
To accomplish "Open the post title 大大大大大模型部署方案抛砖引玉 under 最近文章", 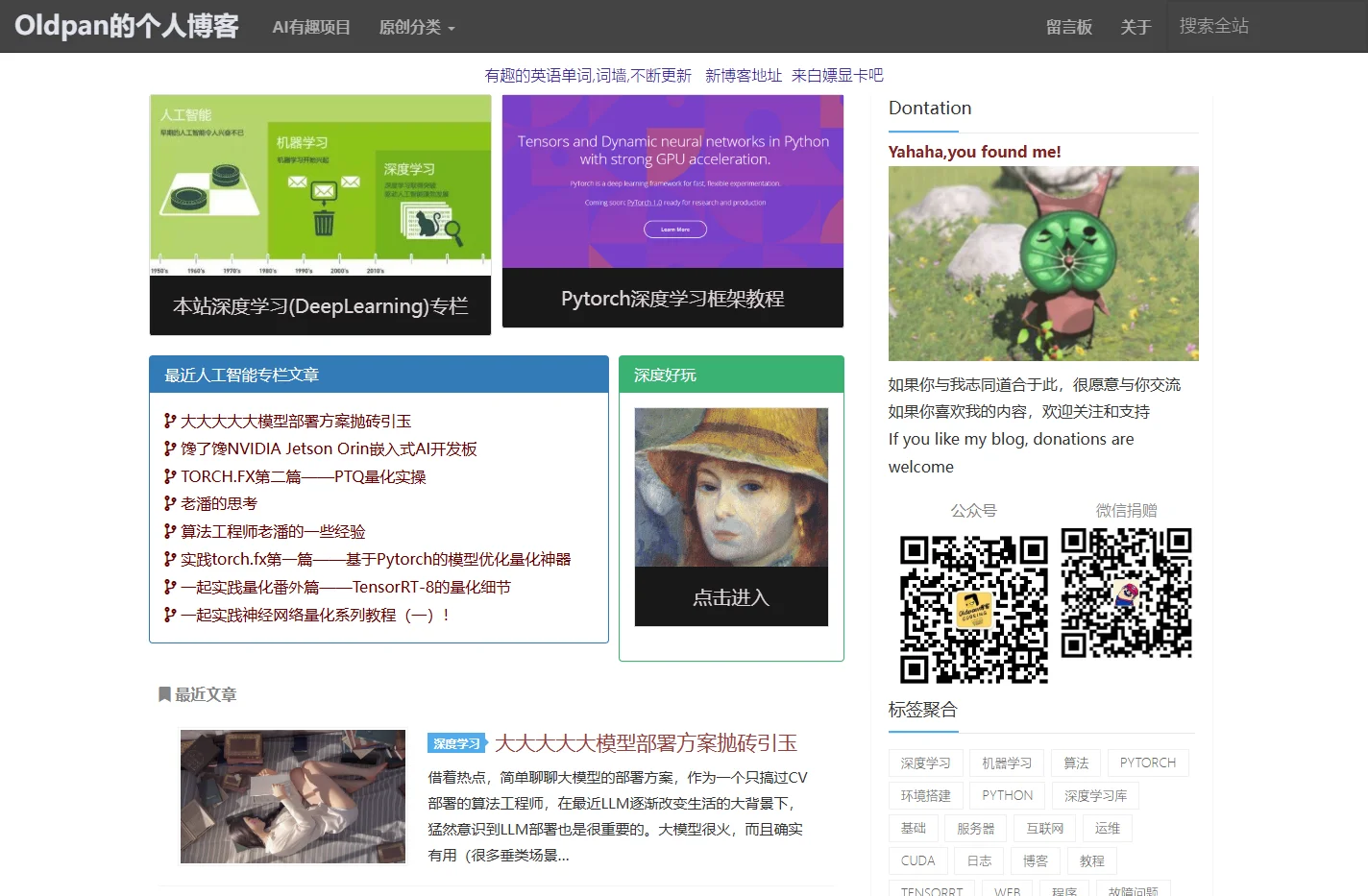I will tap(646, 743).
